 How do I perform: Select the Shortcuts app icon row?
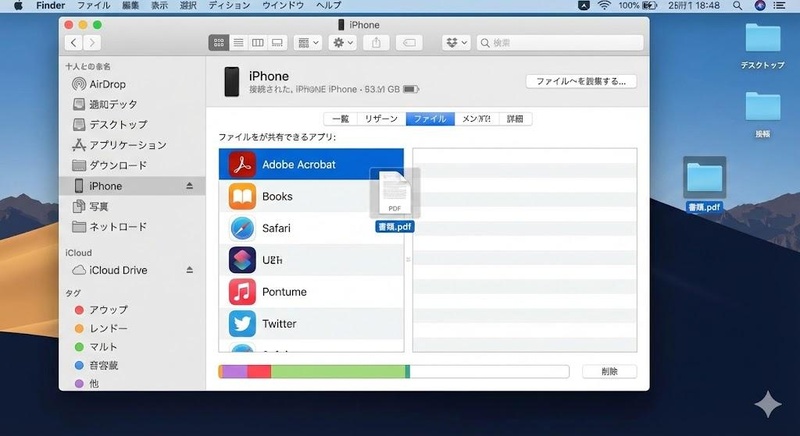(311, 260)
